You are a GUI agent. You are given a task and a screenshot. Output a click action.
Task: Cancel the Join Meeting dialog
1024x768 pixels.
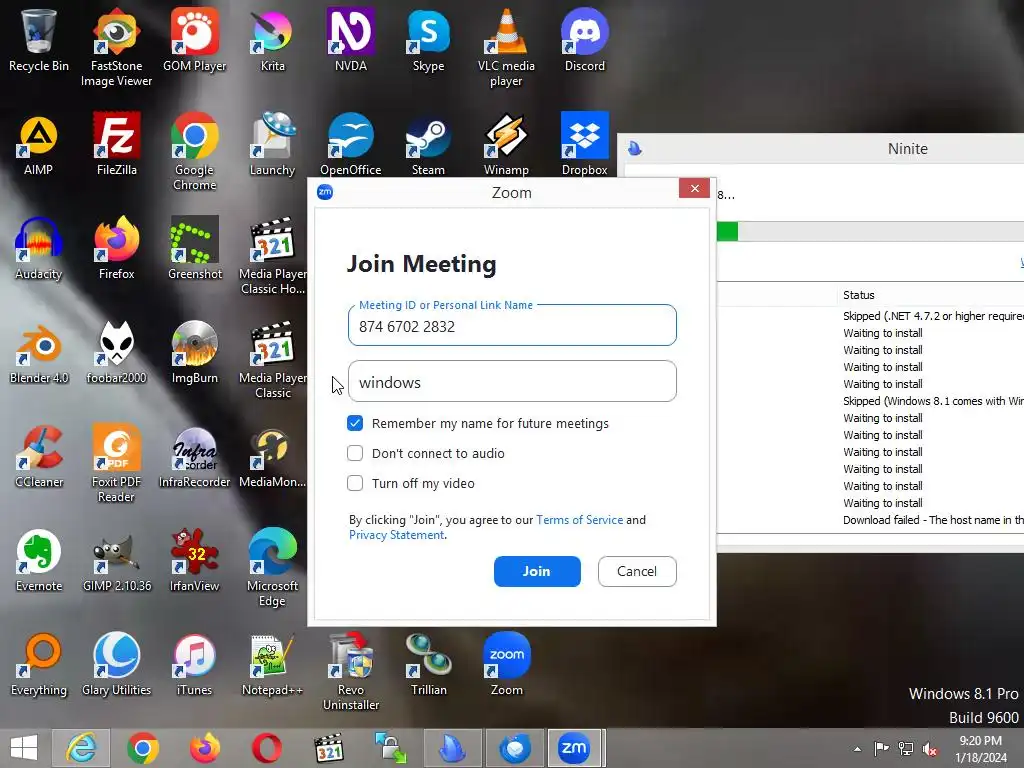click(637, 571)
